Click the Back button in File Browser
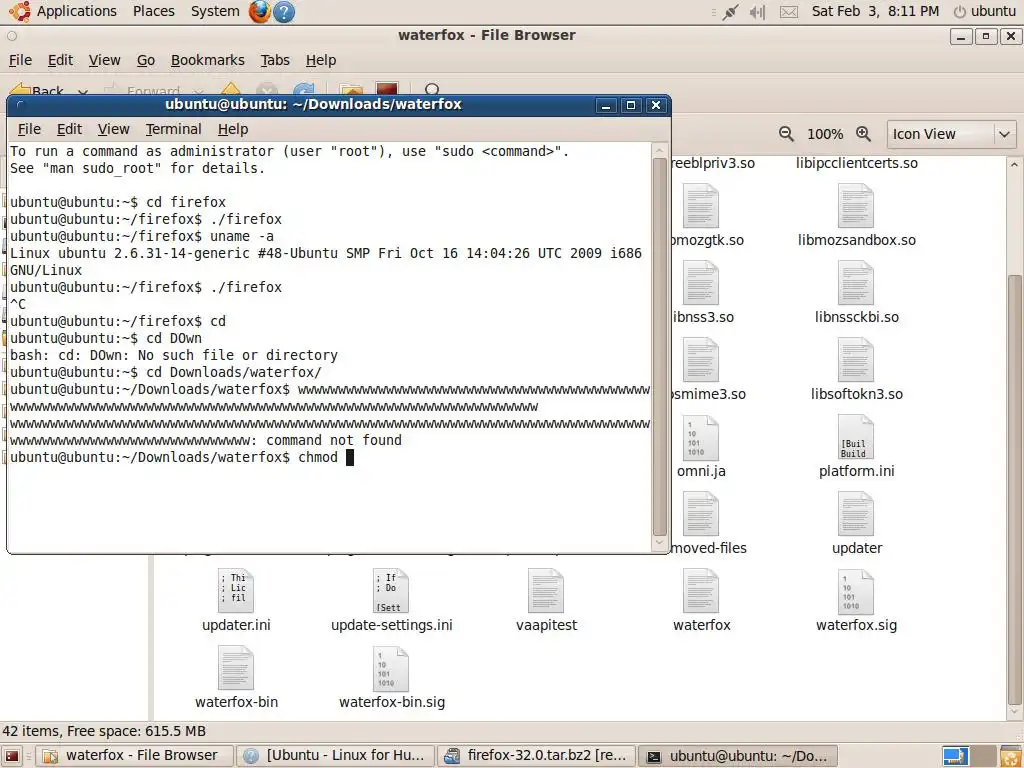This screenshot has width=1024, height=768. click(x=37, y=90)
